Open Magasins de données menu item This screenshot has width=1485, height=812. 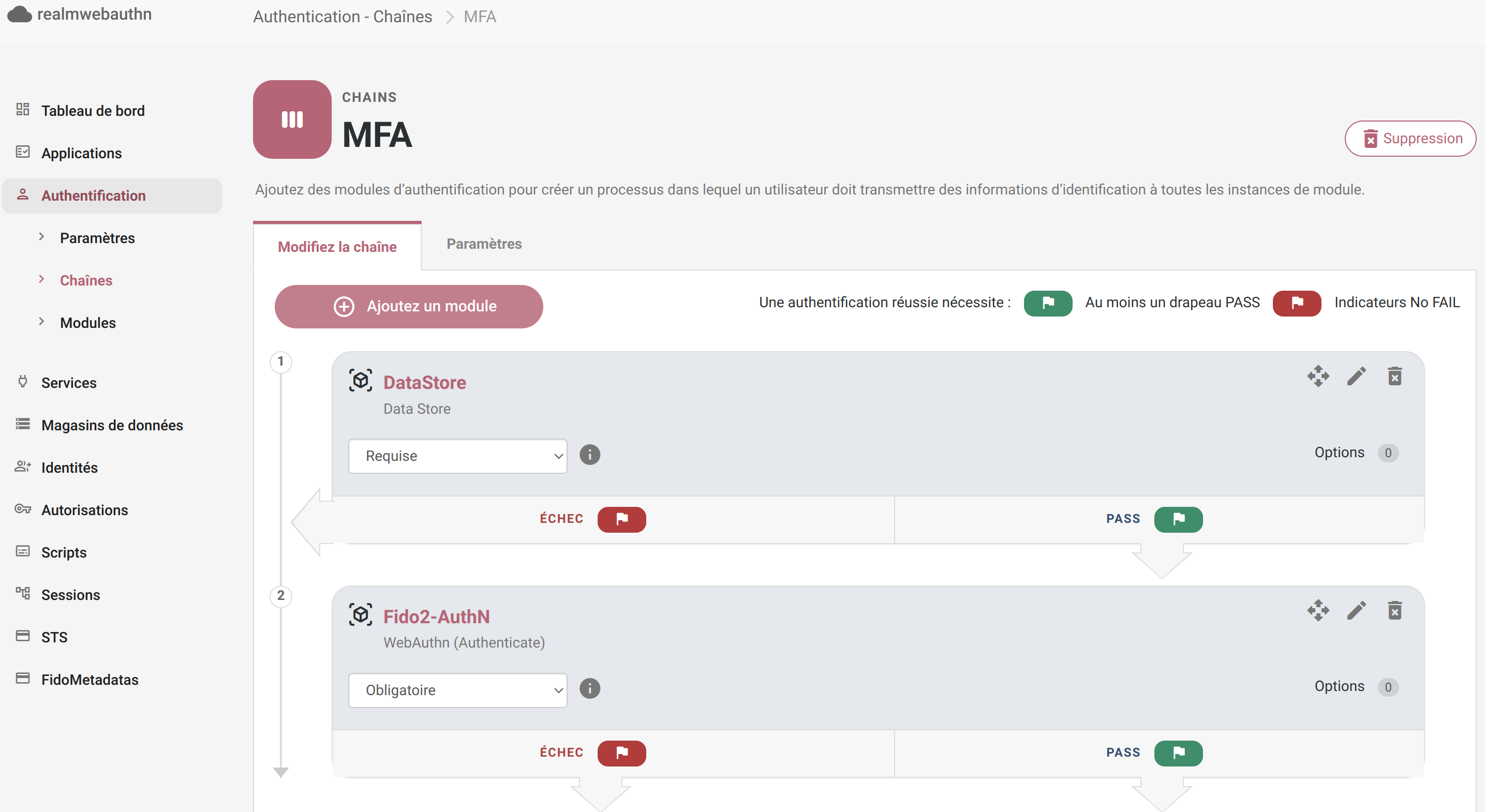click(x=112, y=425)
